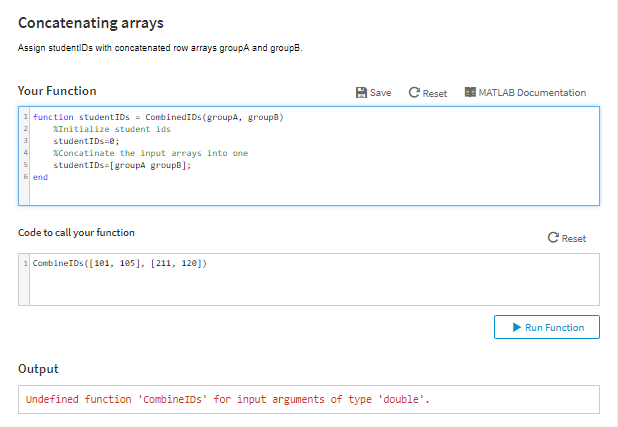Click the 'Your Function' section heading
Screen dimensions: 618x427
[x=57, y=91]
